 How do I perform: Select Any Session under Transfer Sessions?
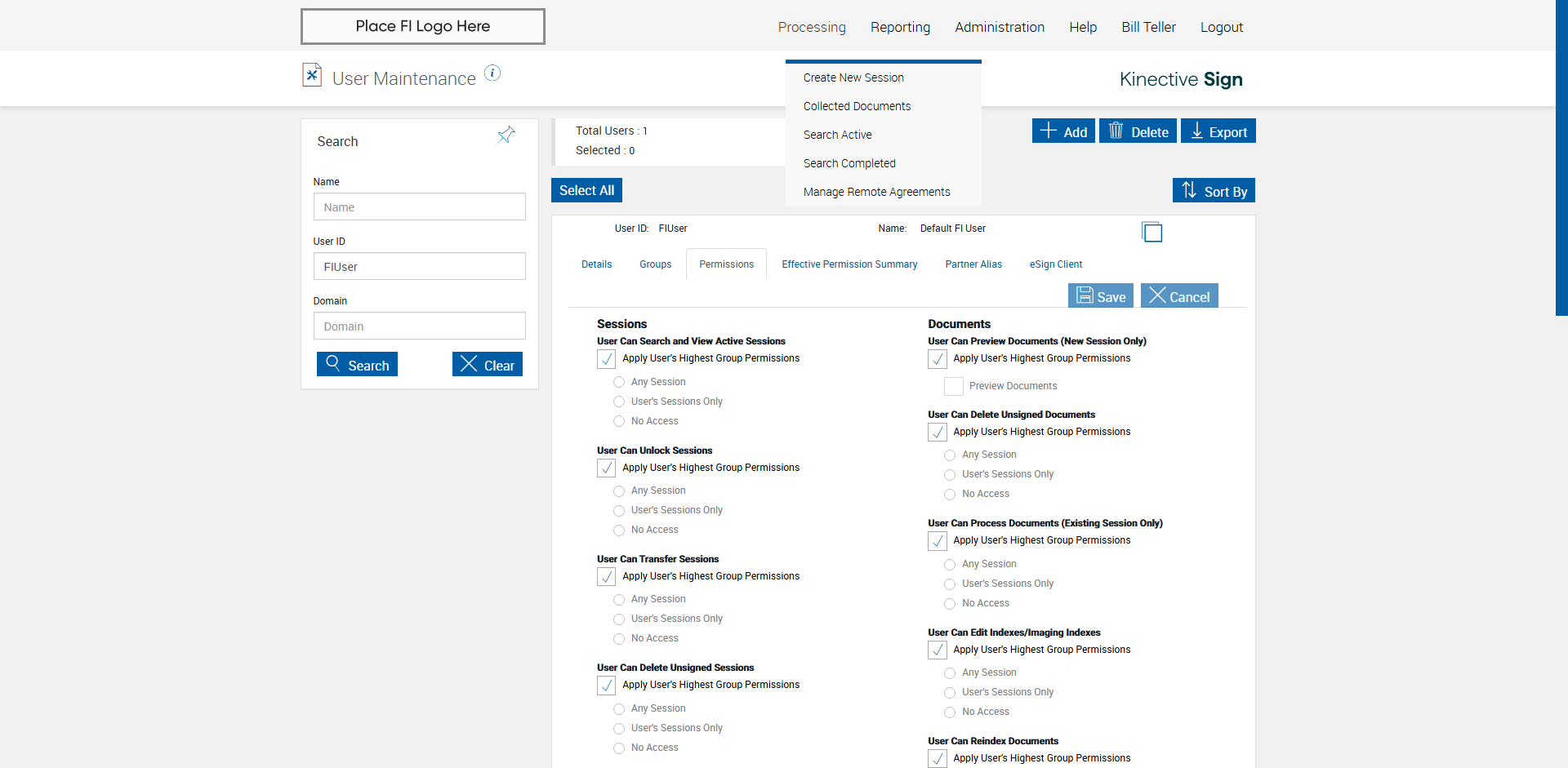tap(619, 600)
